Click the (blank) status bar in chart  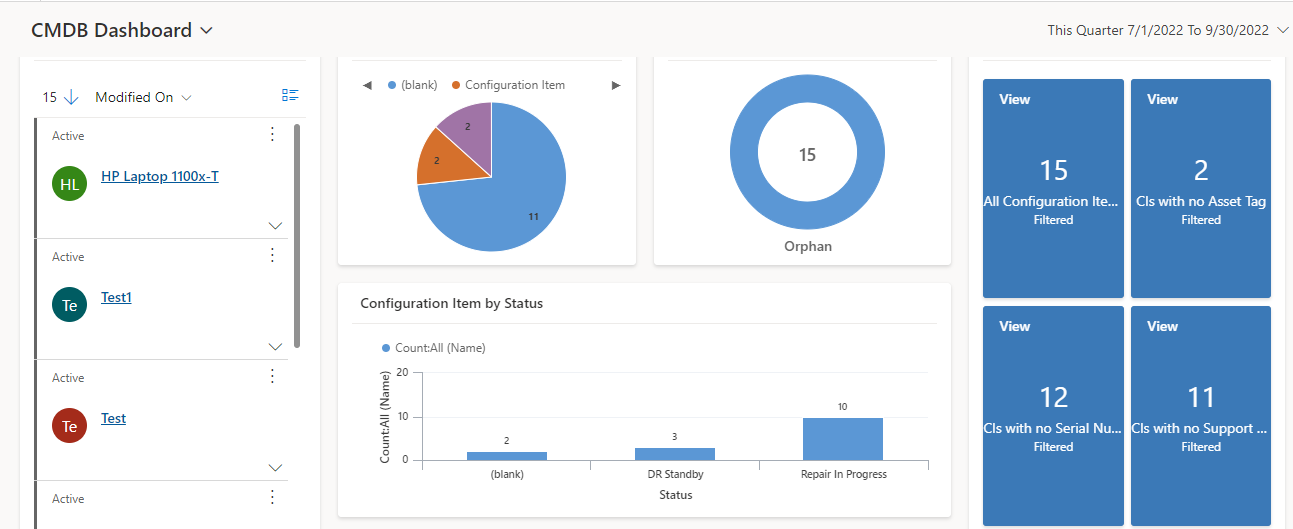[x=507, y=456]
